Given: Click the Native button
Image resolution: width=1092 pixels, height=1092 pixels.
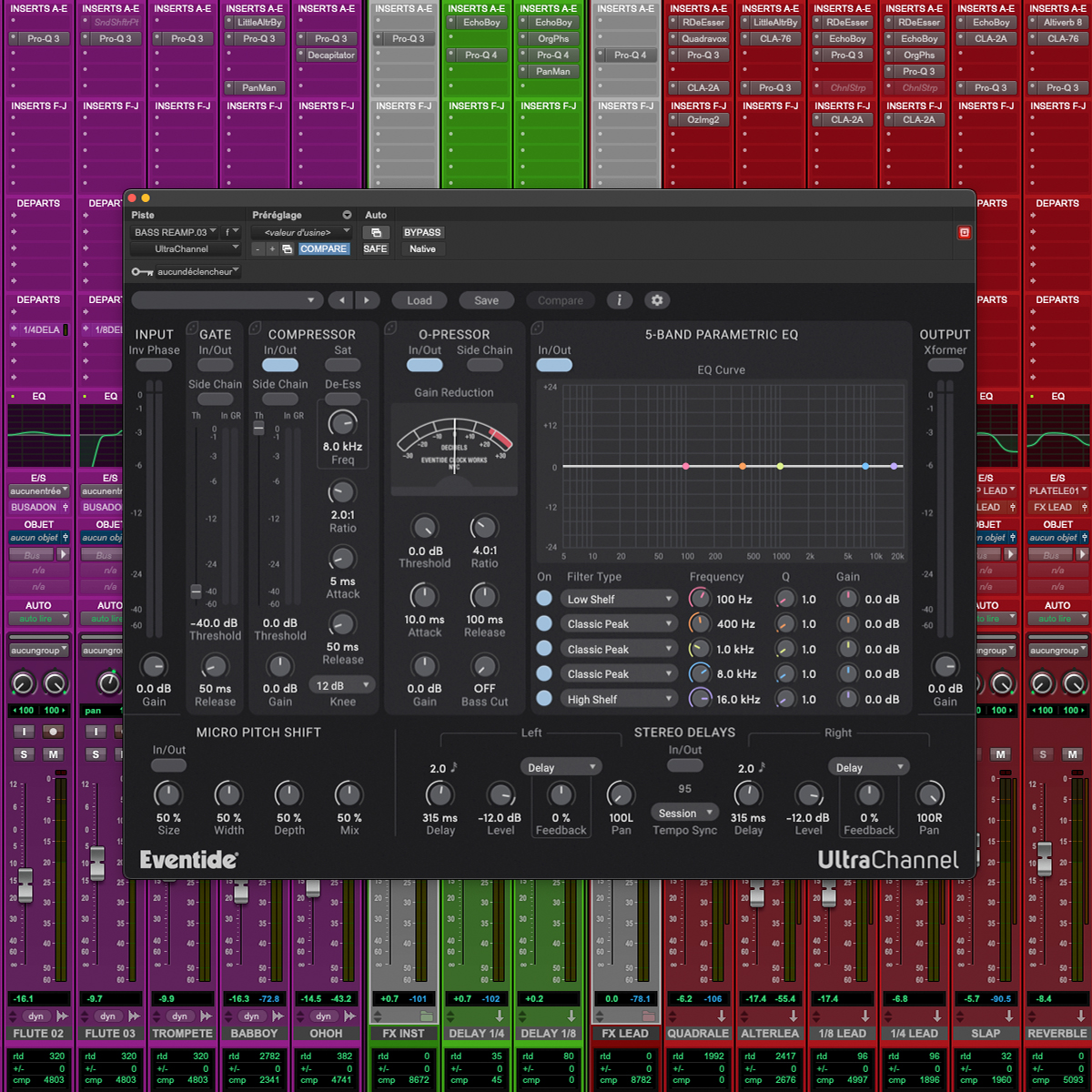Looking at the screenshot, I should tap(422, 249).
